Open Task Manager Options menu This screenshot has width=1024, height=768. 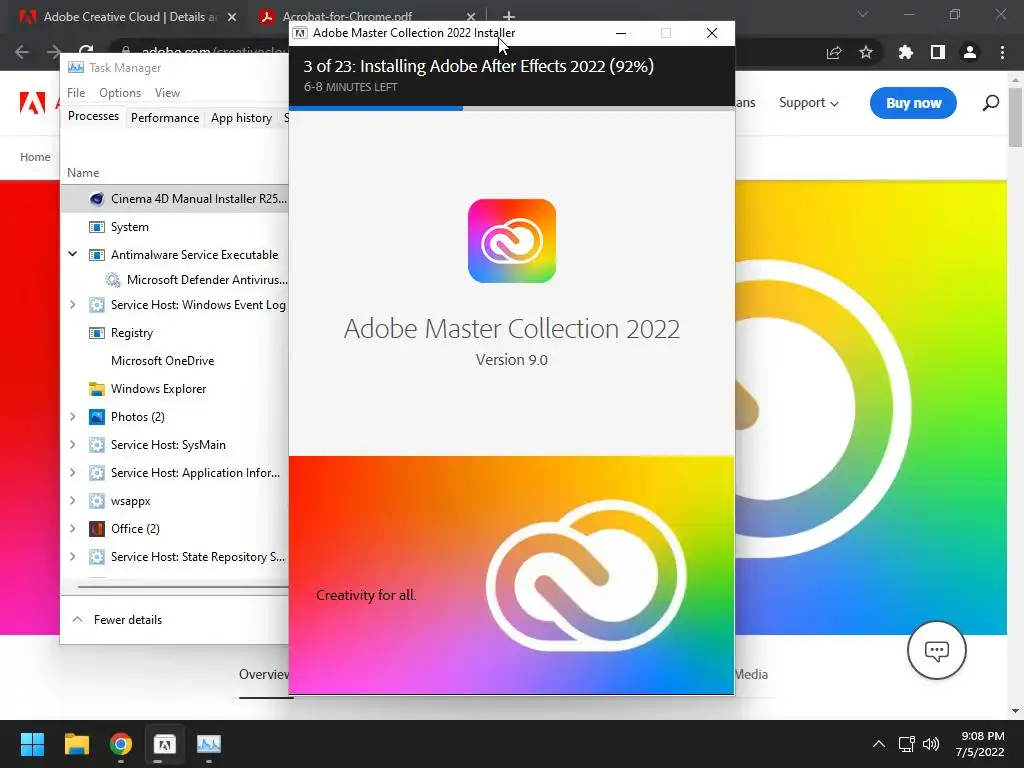point(120,93)
